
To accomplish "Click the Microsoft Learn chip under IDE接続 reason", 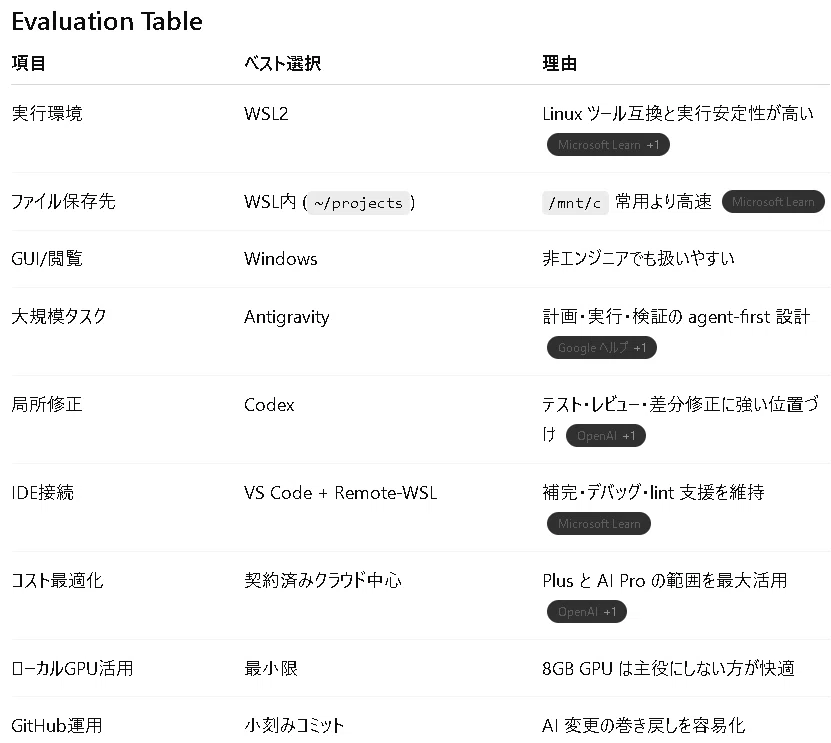I will click(598, 524).
